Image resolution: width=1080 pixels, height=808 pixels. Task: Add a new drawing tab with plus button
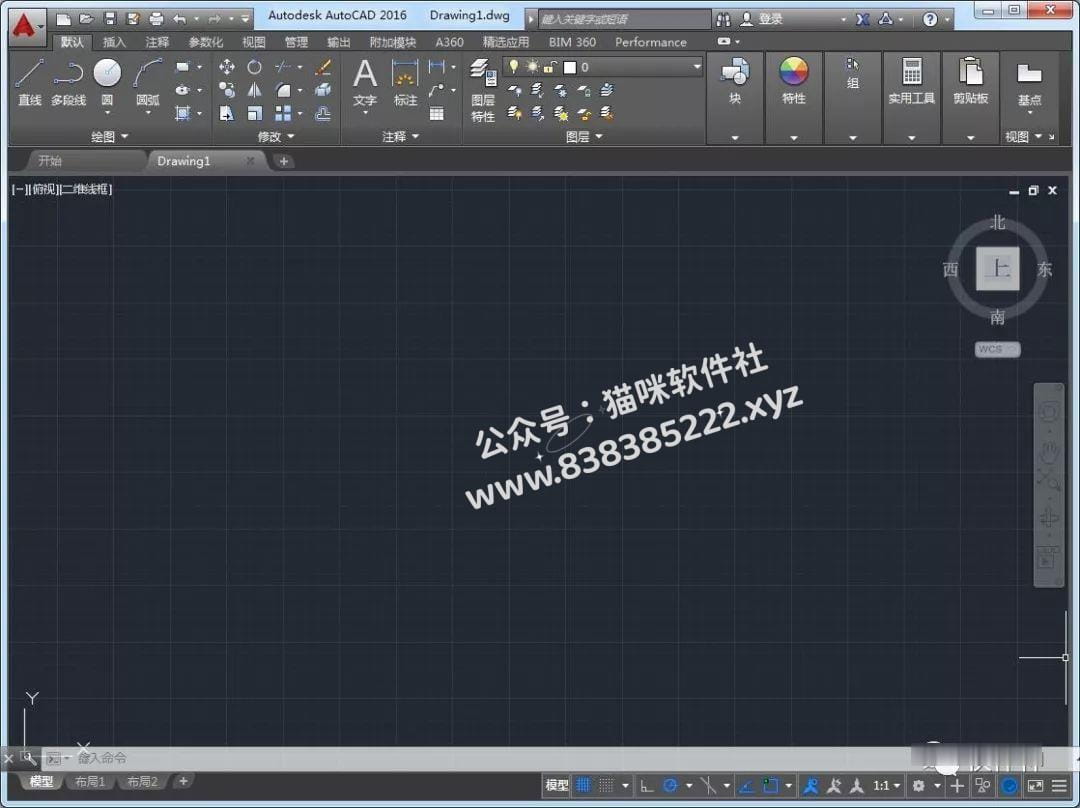(x=283, y=161)
